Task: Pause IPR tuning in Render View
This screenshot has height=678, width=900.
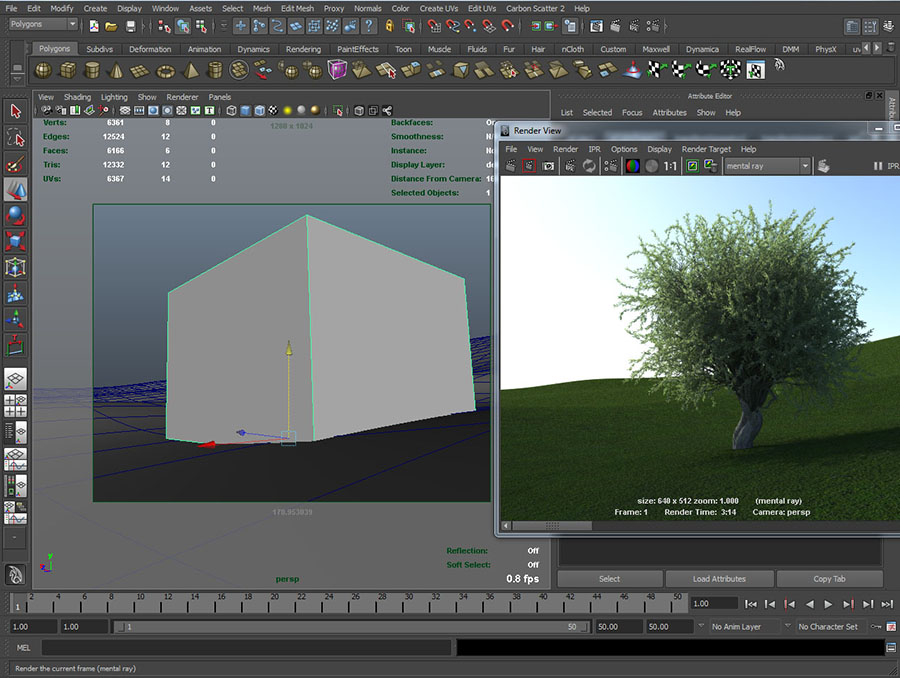Action: [x=877, y=166]
